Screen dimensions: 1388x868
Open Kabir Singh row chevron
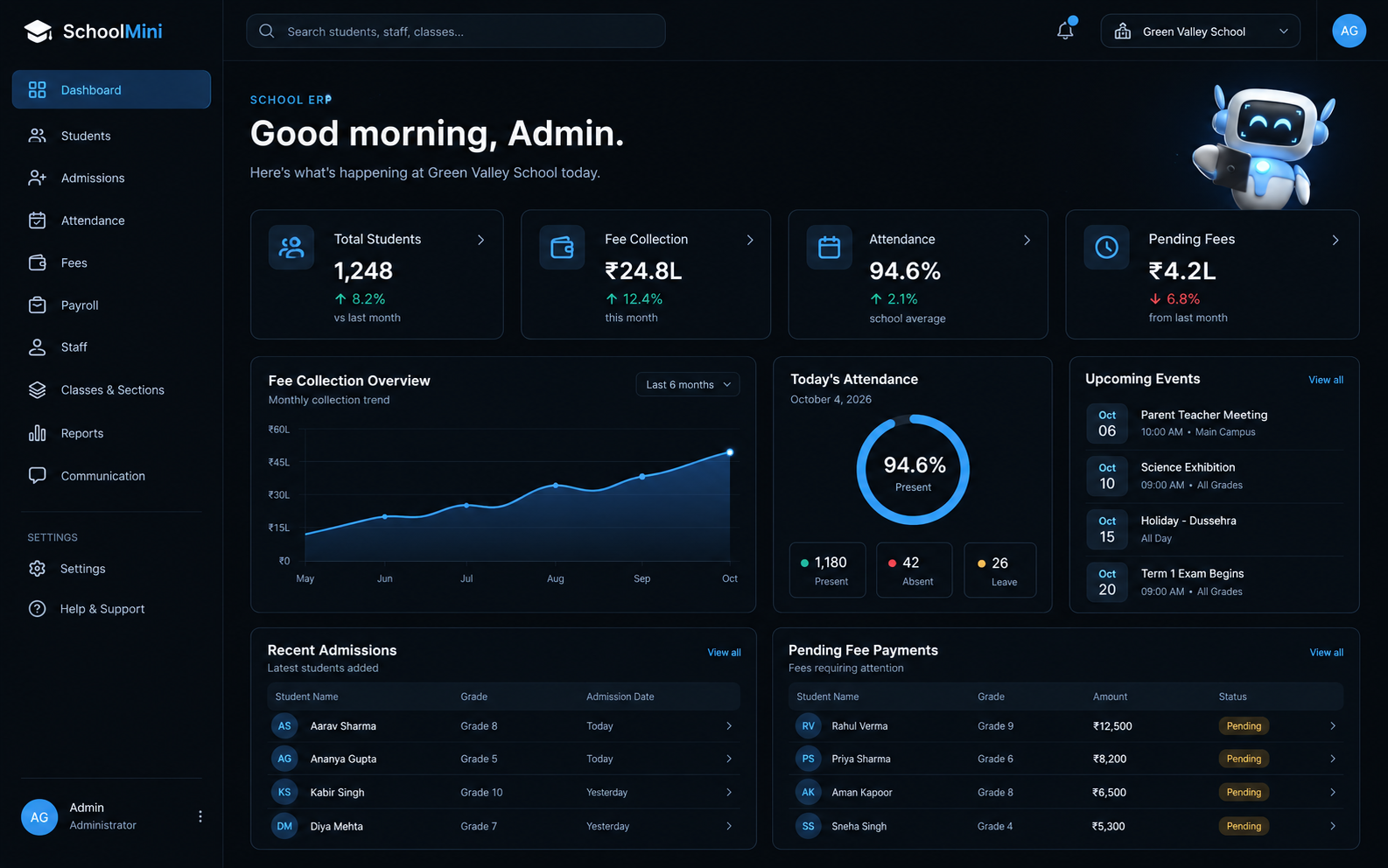coord(729,792)
